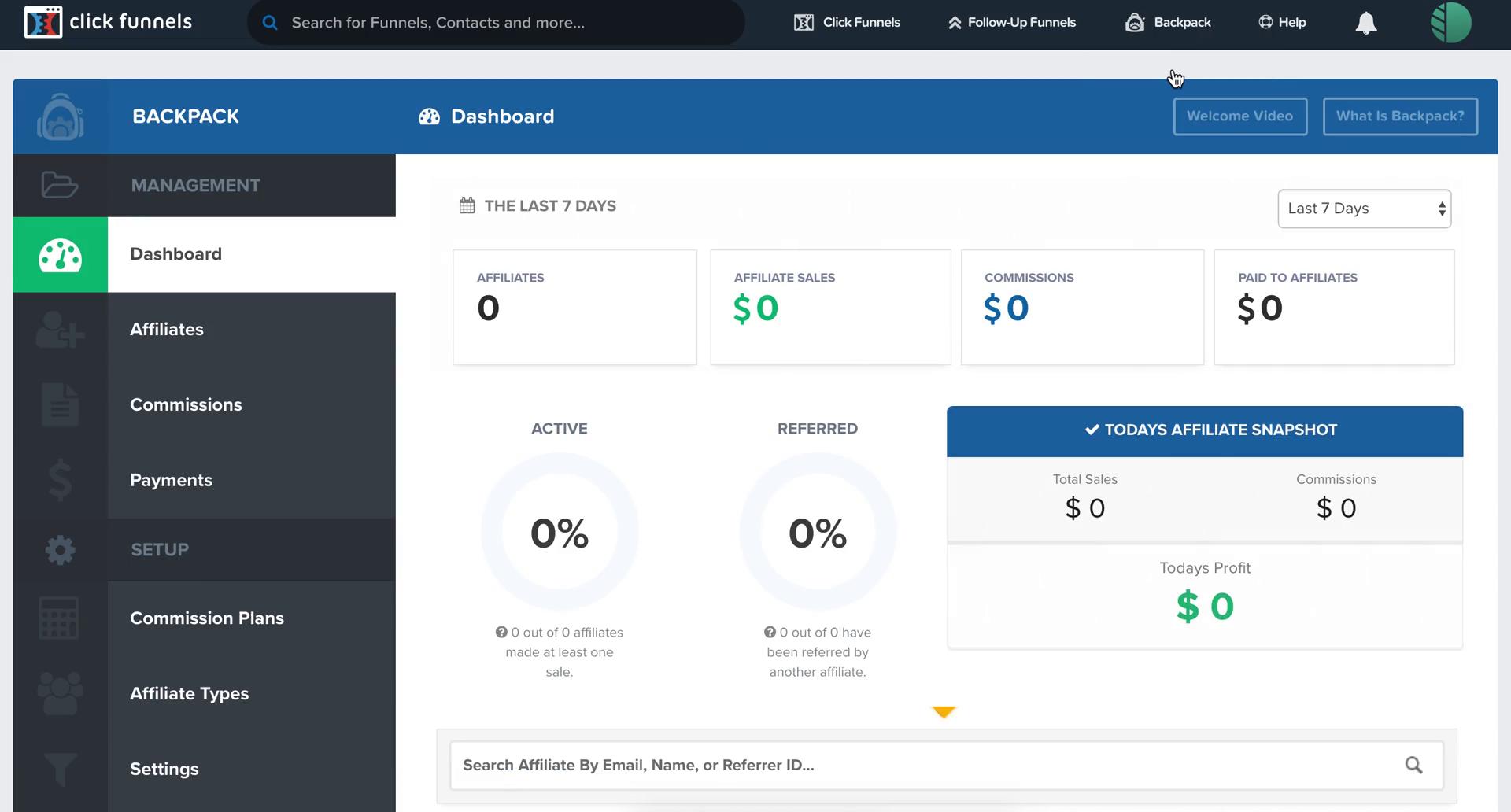Click THE LAST 7 DAYS heading

pos(550,206)
